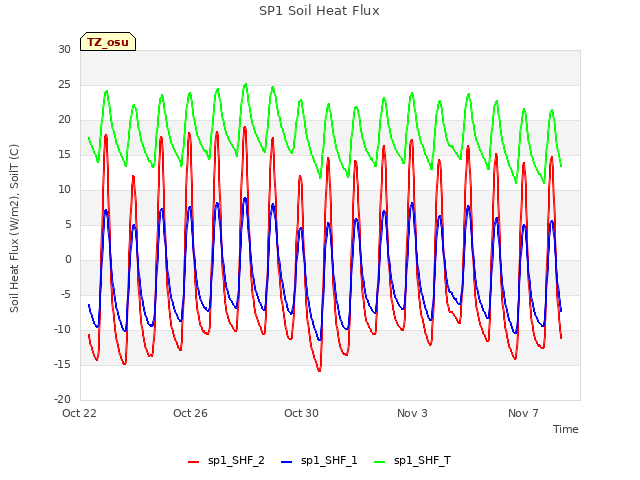This screenshot has width=640, height=480.
Task: Click the Oct 26 x-axis tick label
Action: point(190,413)
